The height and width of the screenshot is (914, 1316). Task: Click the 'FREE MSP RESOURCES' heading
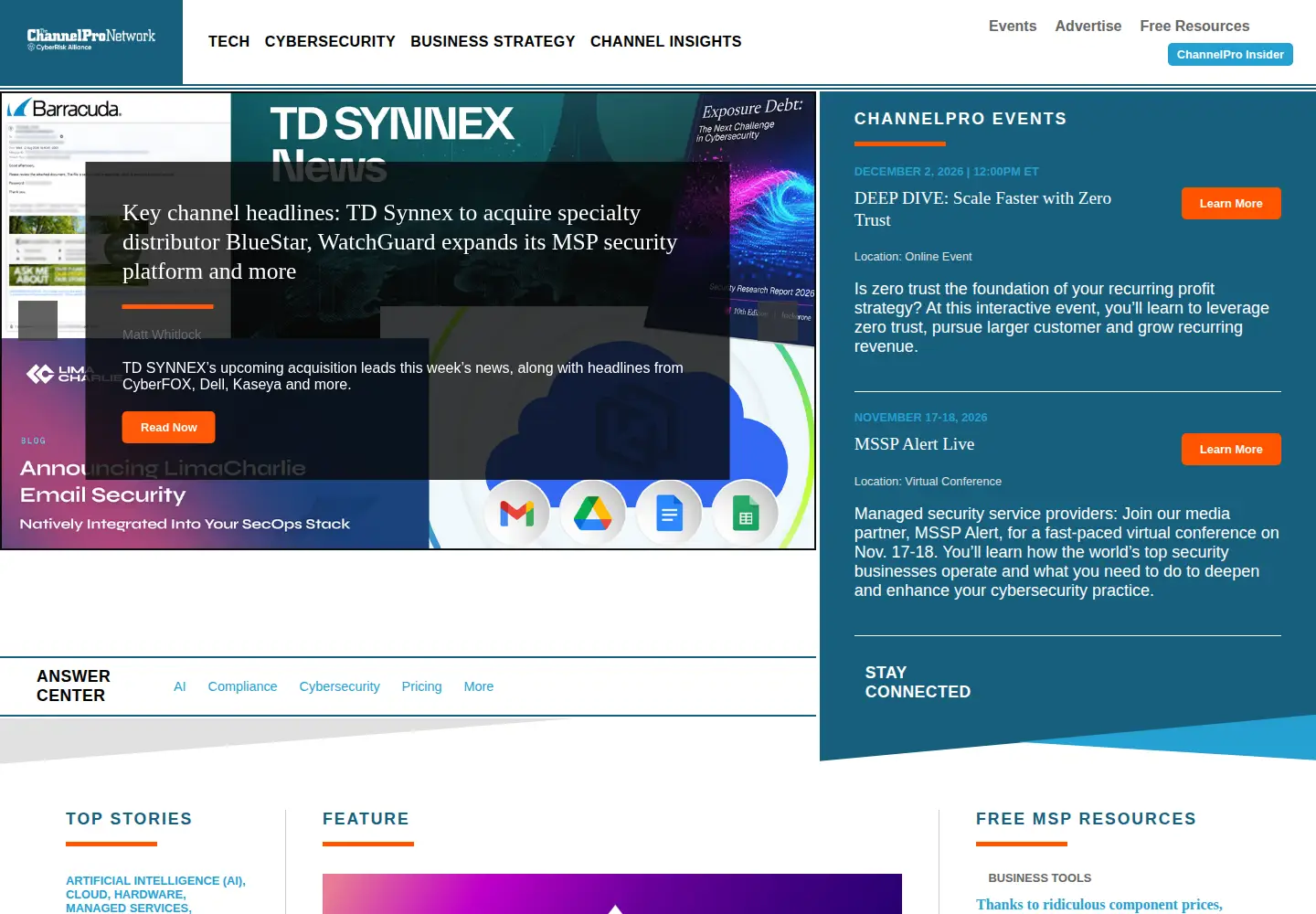click(1086, 819)
